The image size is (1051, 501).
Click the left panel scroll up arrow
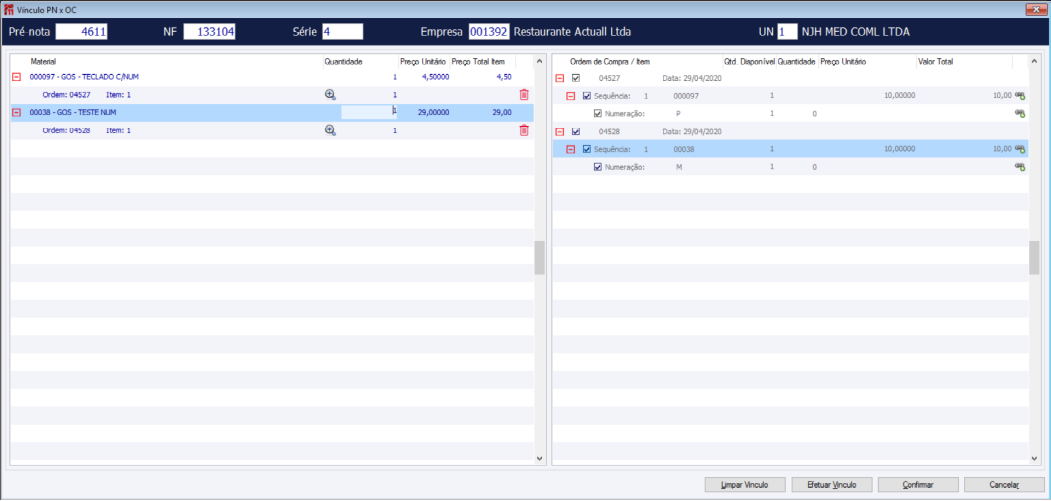pyautogui.click(x=539, y=62)
